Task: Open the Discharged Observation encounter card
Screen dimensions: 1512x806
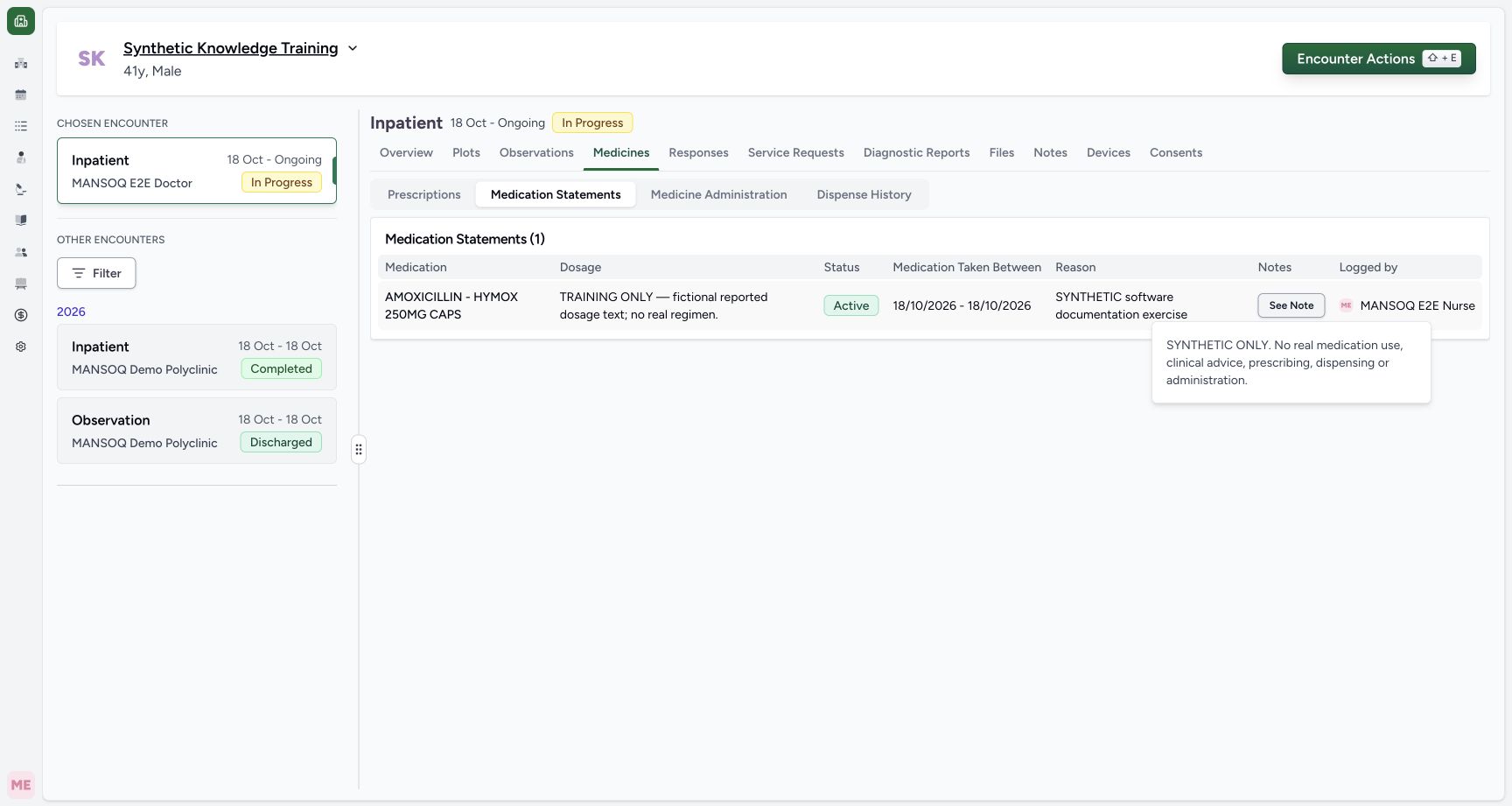Action: [x=197, y=431]
